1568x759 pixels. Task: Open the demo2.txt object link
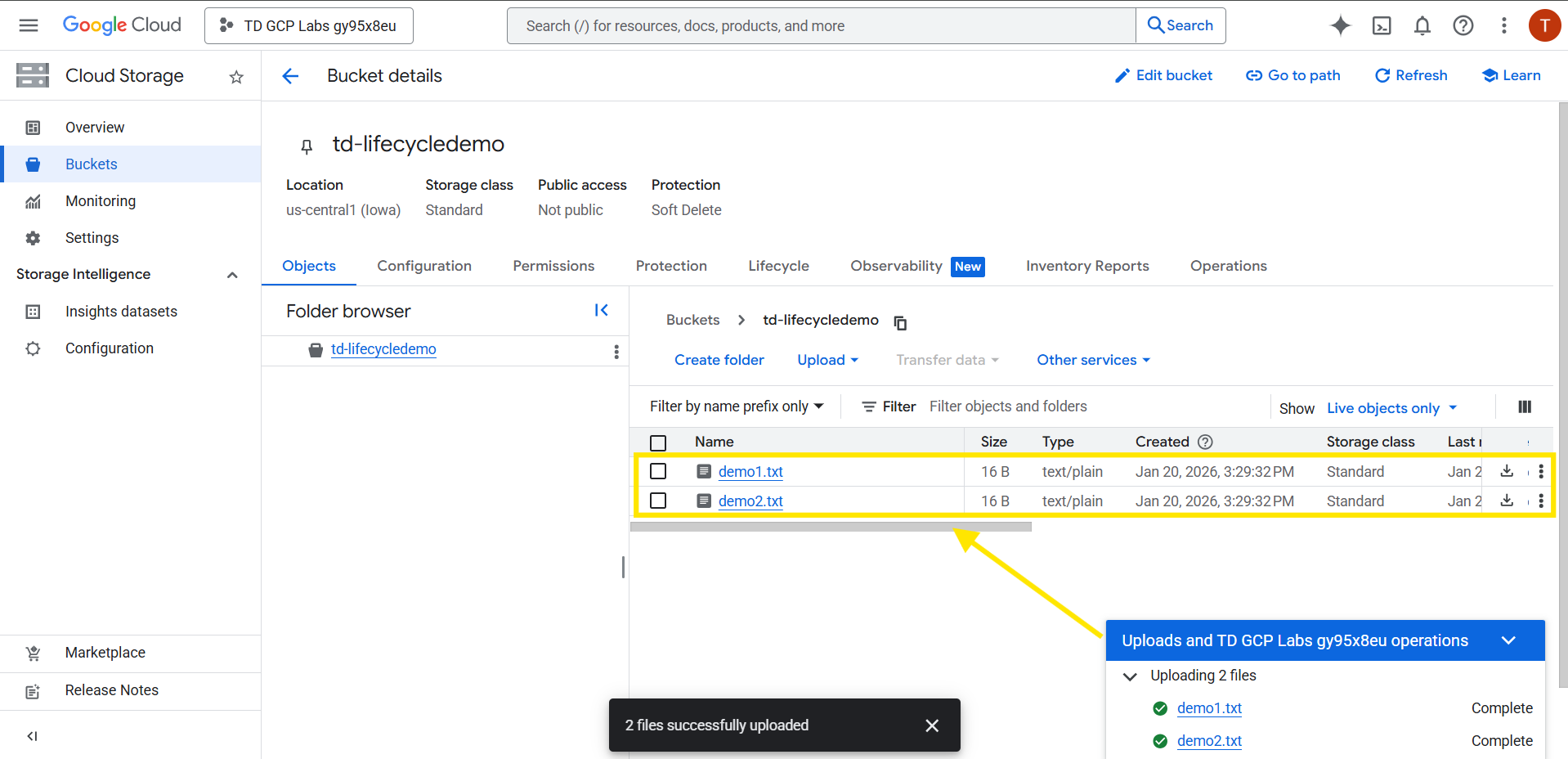pos(750,501)
